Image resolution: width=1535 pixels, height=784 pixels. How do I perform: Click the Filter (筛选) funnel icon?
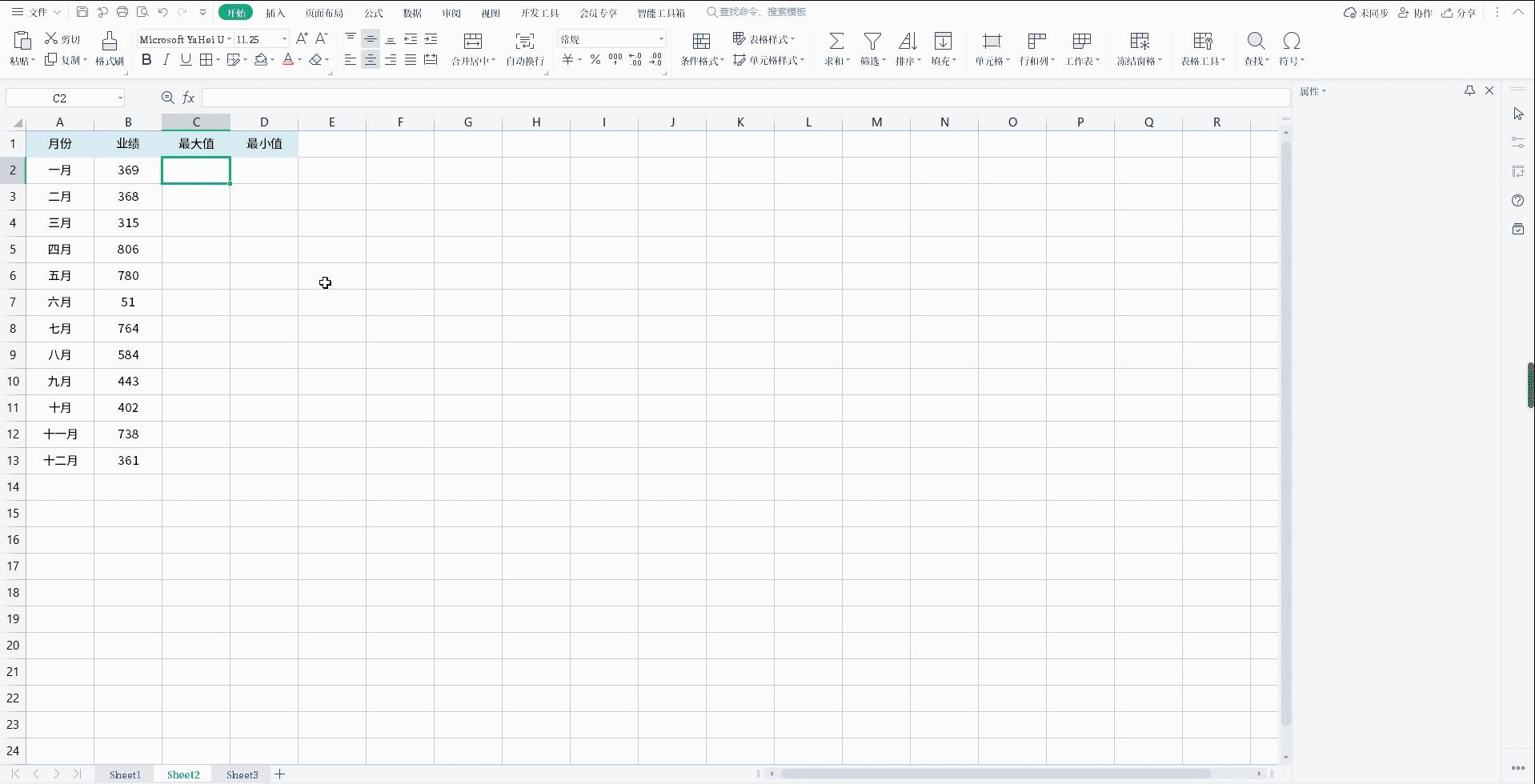[872, 41]
